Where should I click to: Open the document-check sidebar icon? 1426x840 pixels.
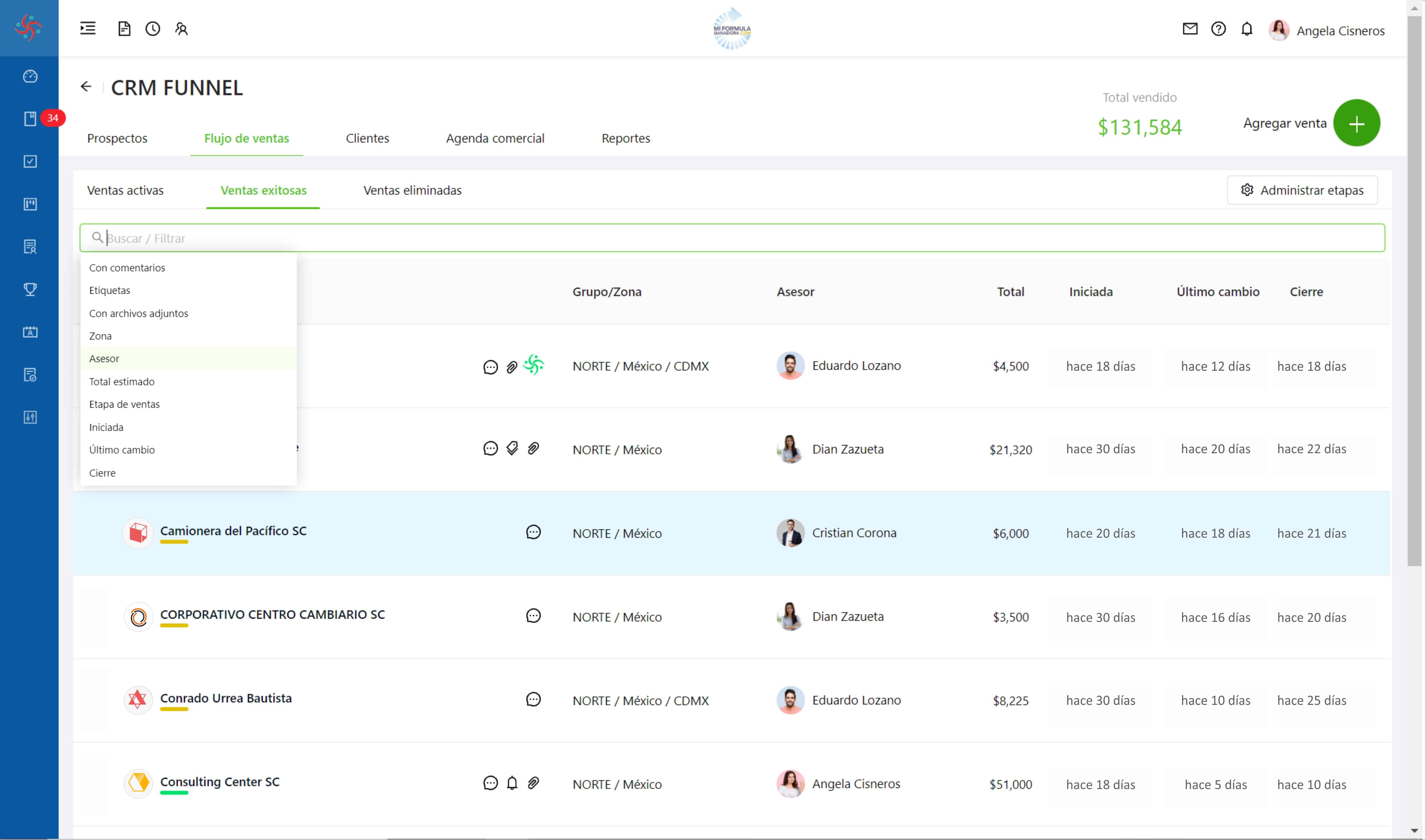point(30,375)
